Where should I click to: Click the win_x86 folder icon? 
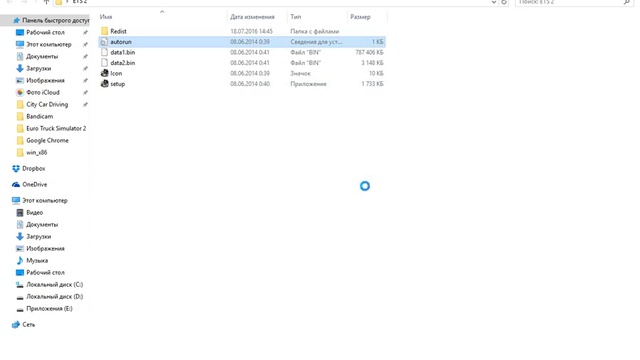(20, 152)
